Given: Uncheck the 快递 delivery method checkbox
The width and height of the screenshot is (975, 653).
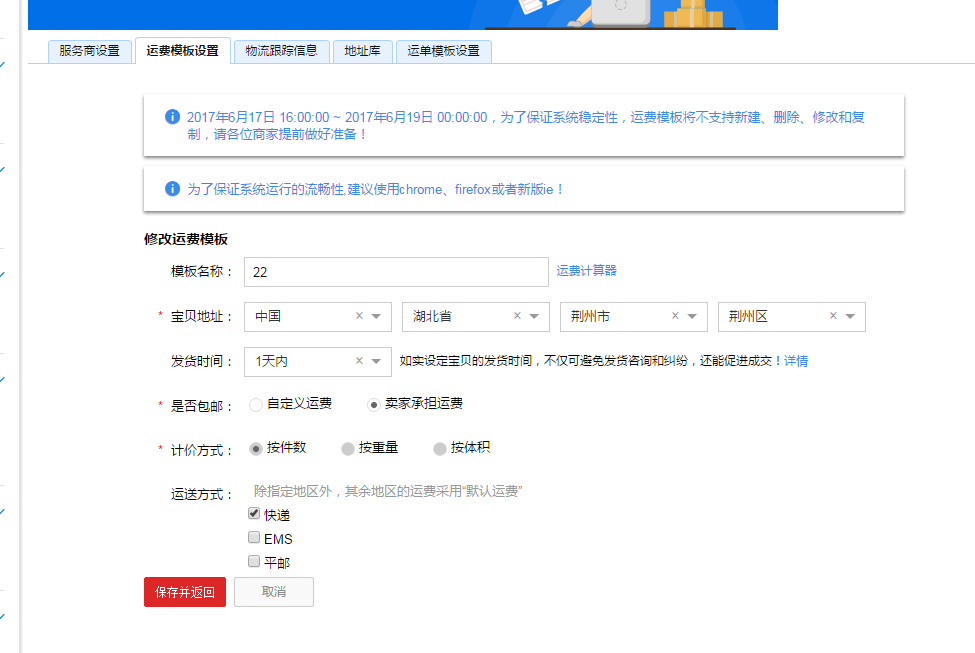Looking at the screenshot, I should (254, 514).
